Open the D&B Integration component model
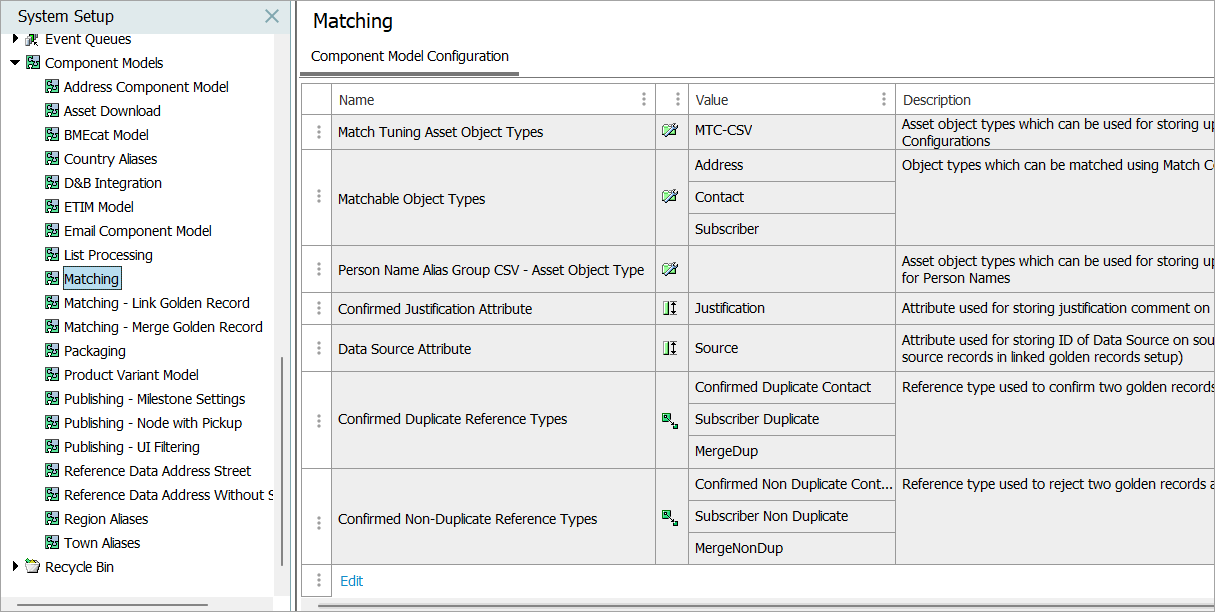1215x612 pixels. click(112, 183)
